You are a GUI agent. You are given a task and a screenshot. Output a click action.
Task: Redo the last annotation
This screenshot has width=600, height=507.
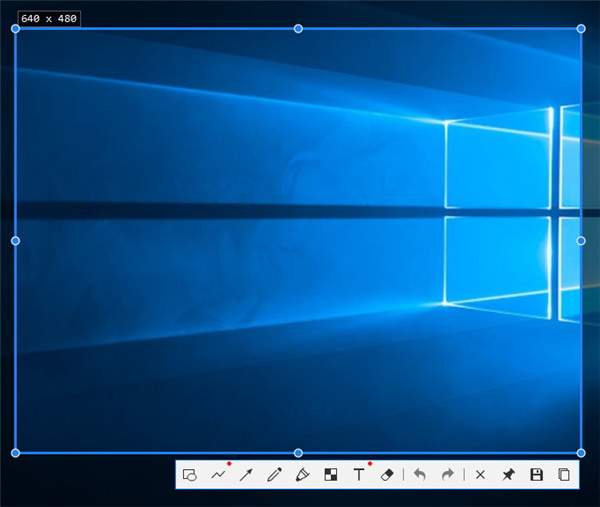pos(447,475)
